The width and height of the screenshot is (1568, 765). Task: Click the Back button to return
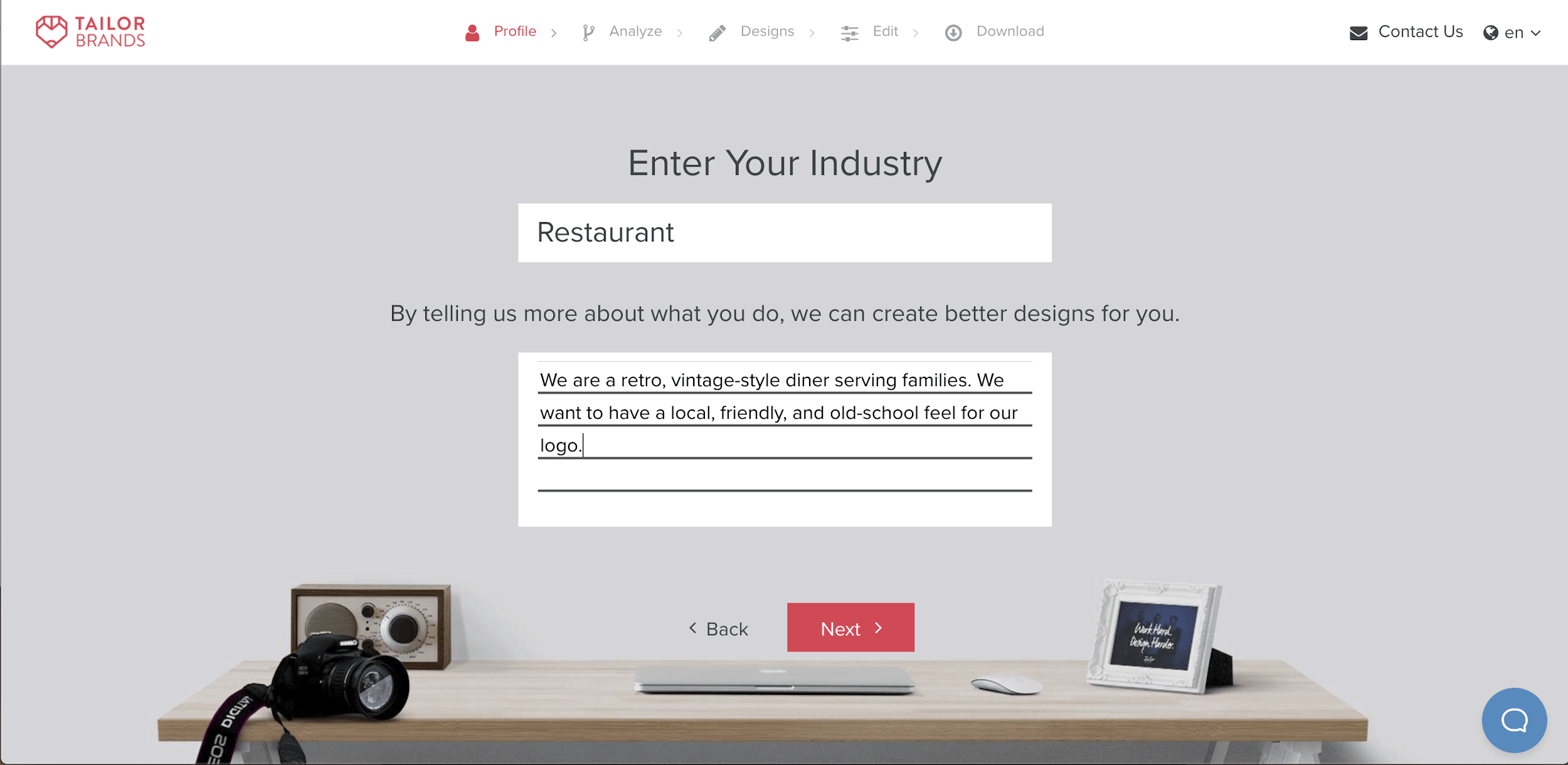pos(718,628)
